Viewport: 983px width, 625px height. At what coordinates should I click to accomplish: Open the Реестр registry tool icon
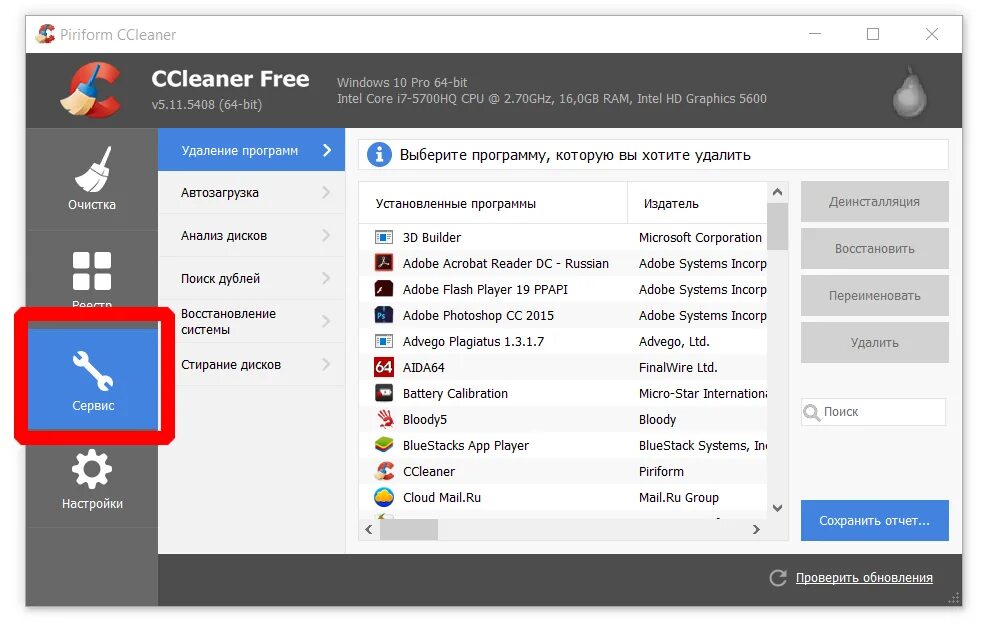click(91, 272)
